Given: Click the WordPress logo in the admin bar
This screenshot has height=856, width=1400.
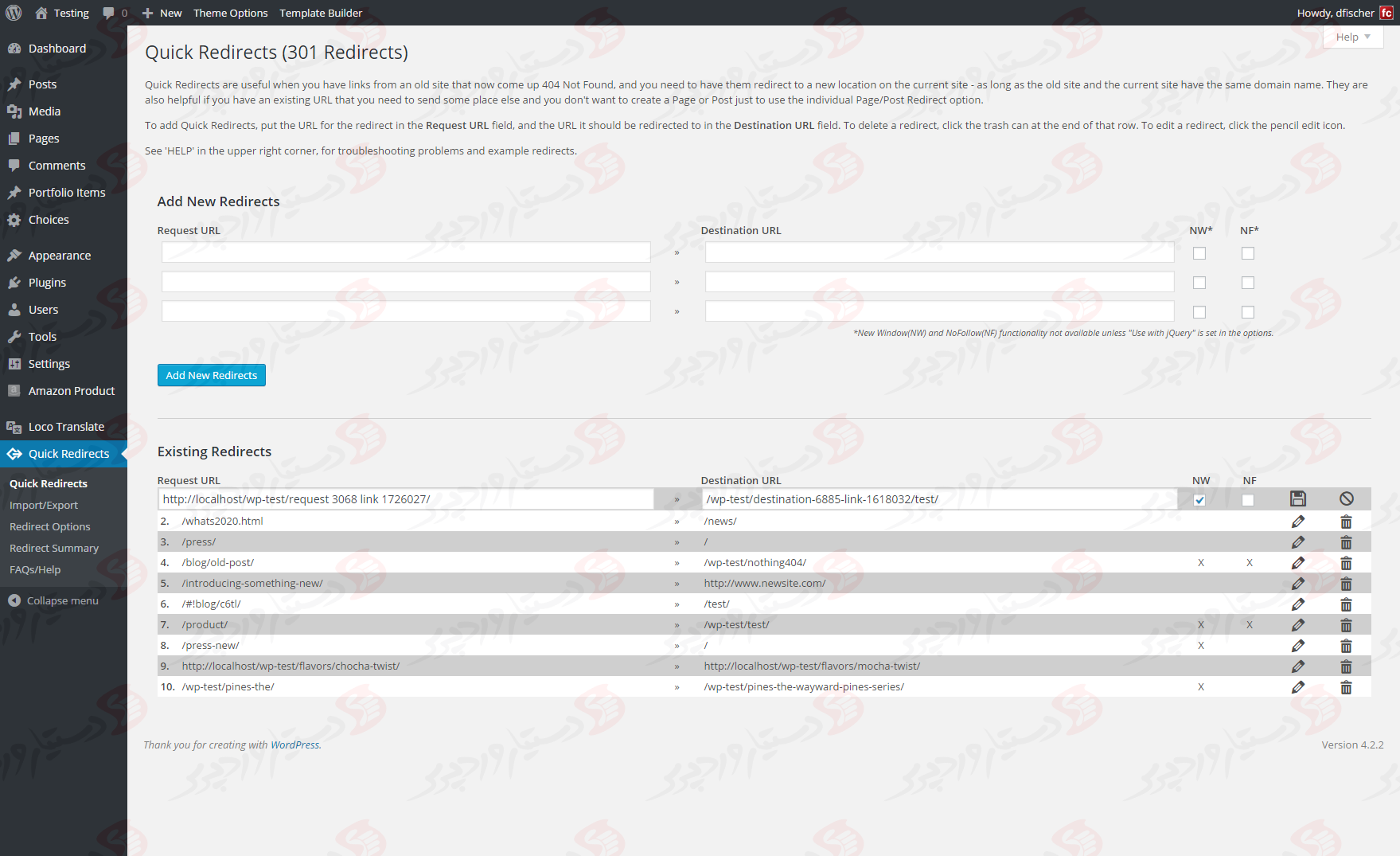Looking at the screenshot, I should (13, 13).
